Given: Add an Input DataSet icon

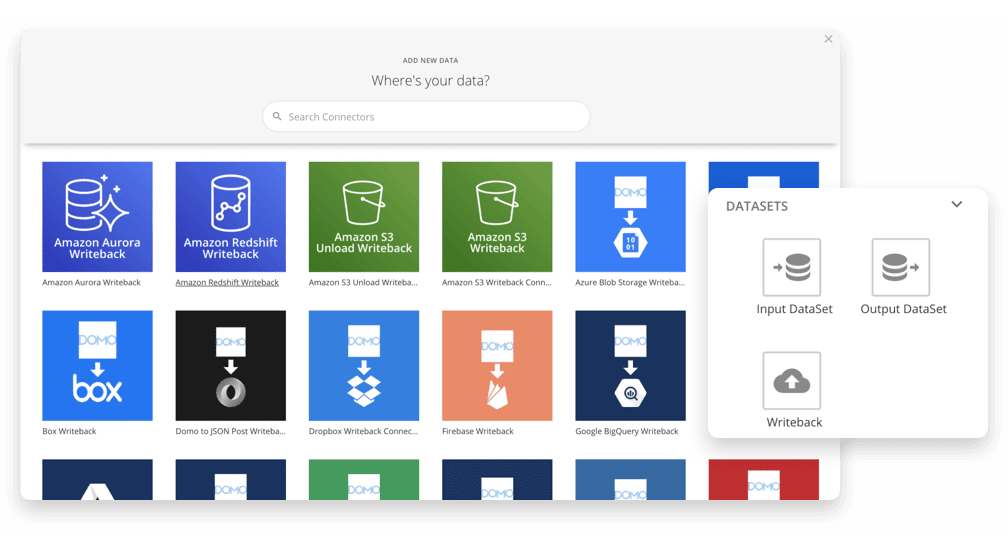Looking at the screenshot, I should tap(791, 267).
